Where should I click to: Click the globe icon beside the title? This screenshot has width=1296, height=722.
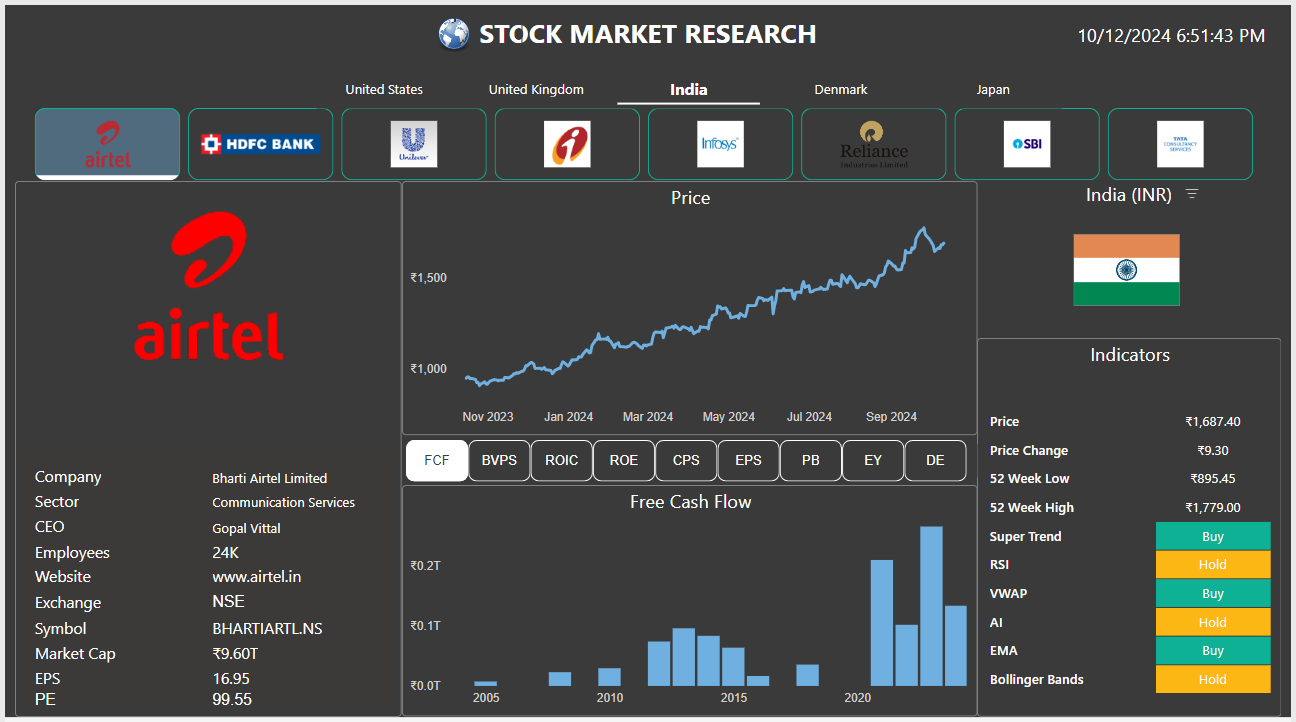click(x=454, y=34)
